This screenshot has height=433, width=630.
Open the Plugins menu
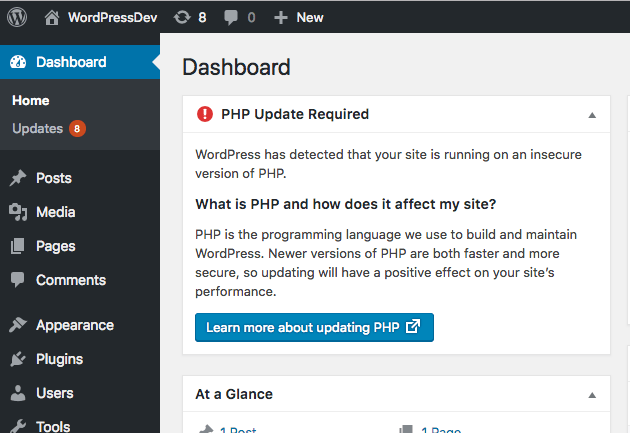(59, 359)
